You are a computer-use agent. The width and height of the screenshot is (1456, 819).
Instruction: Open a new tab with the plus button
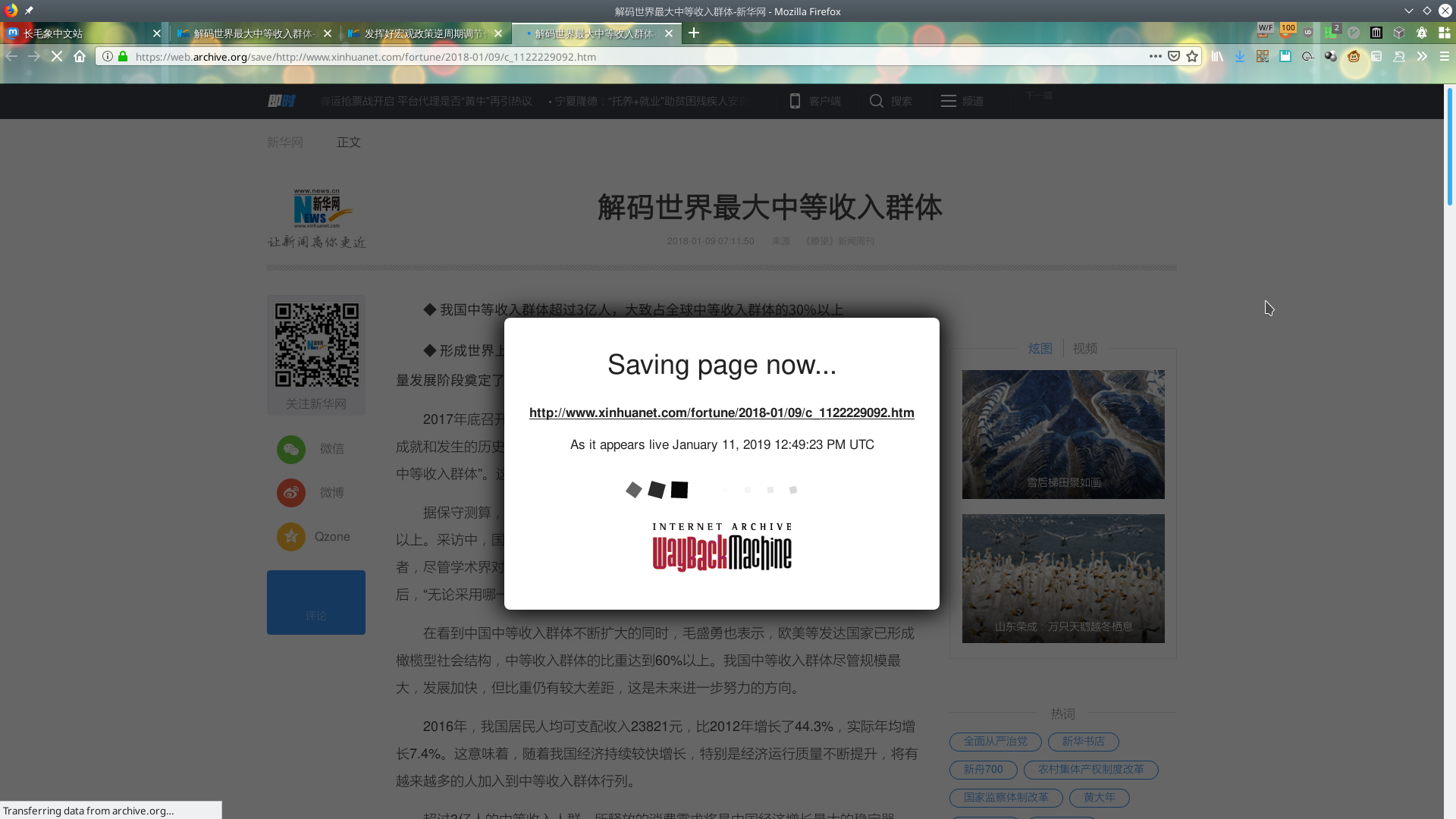click(694, 33)
